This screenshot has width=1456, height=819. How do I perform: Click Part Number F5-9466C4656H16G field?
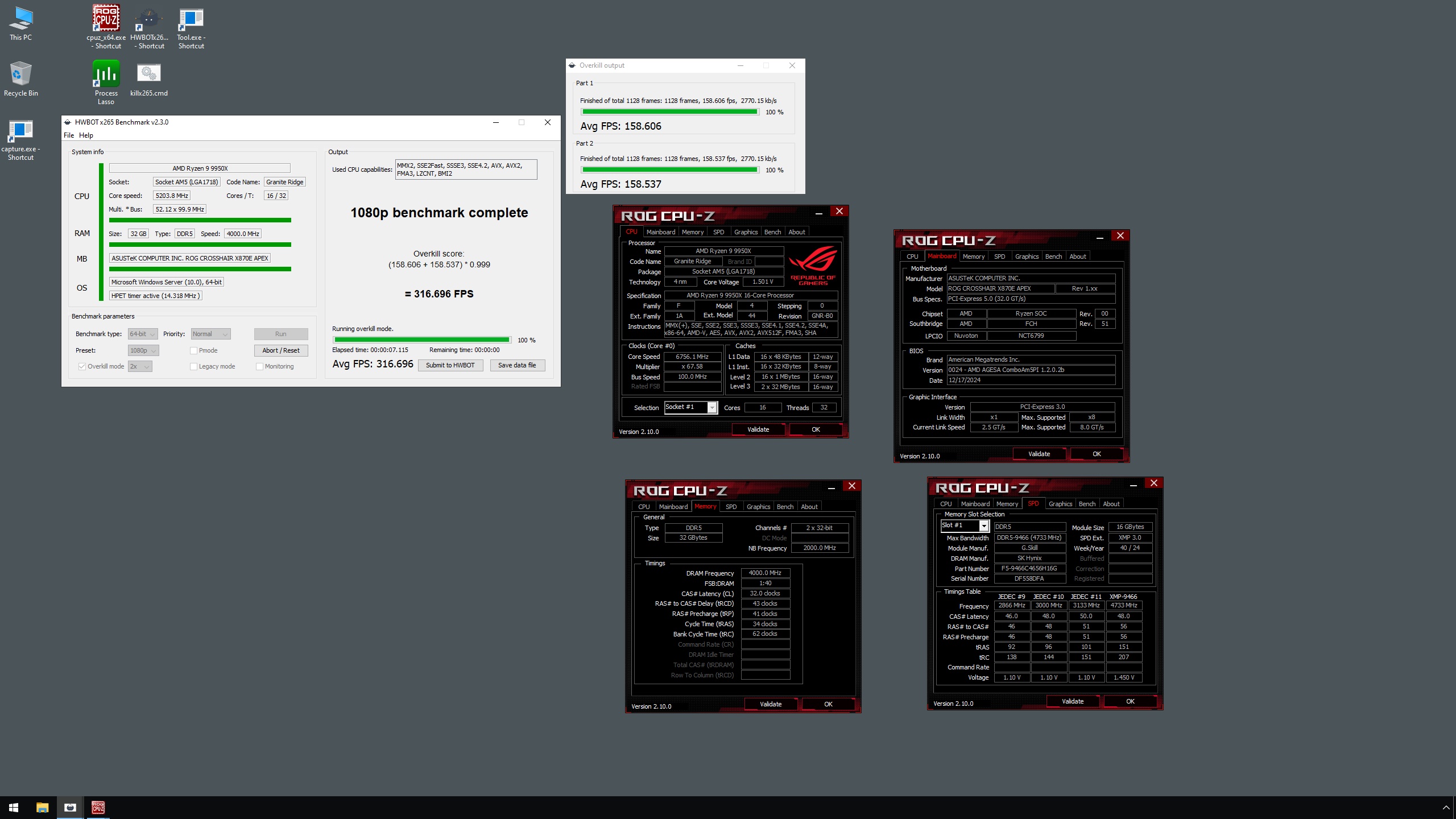[1029, 569]
